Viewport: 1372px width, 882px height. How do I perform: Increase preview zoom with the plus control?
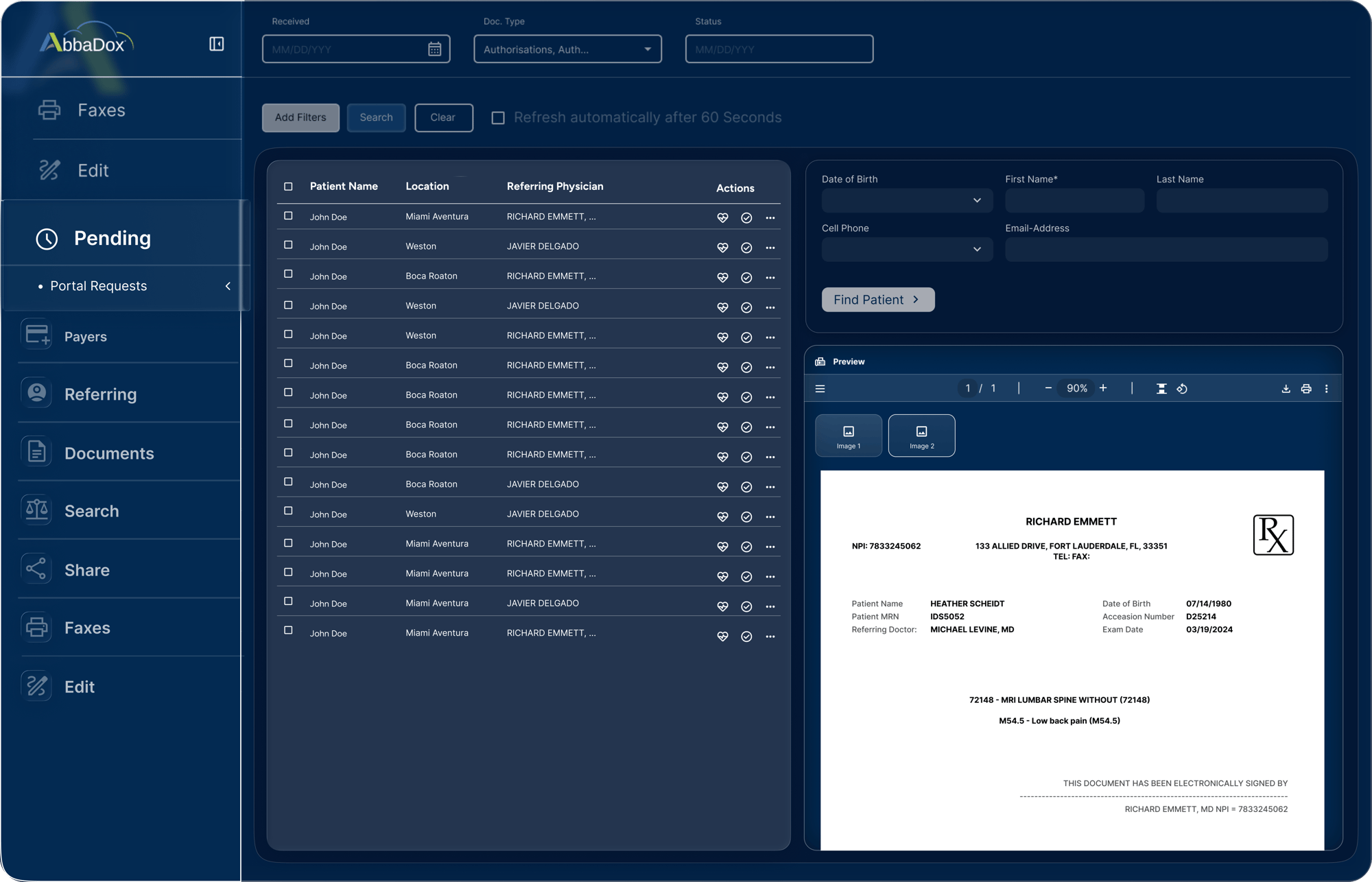[1103, 388]
